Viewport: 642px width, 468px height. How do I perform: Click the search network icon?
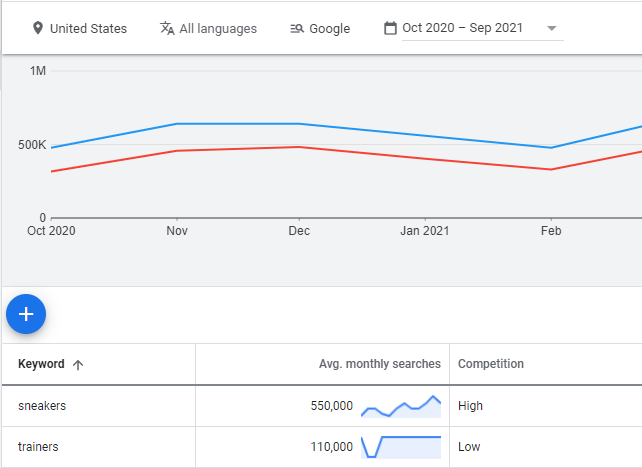point(296,28)
